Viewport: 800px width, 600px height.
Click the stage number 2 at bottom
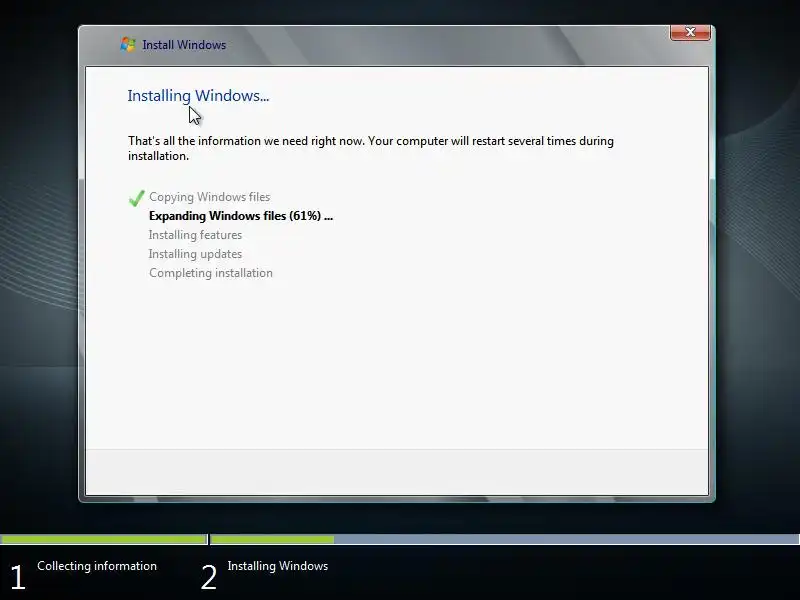pyautogui.click(x=209, y=577)
